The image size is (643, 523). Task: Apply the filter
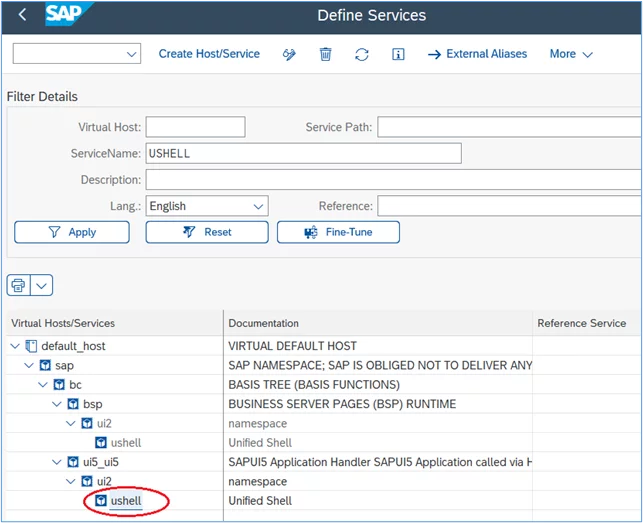pos(72,232)
